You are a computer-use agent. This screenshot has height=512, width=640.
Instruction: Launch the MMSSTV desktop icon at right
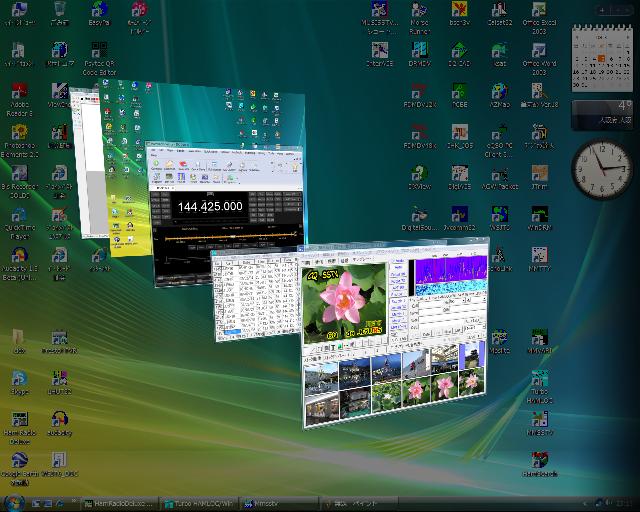click(x=540, y=423)
